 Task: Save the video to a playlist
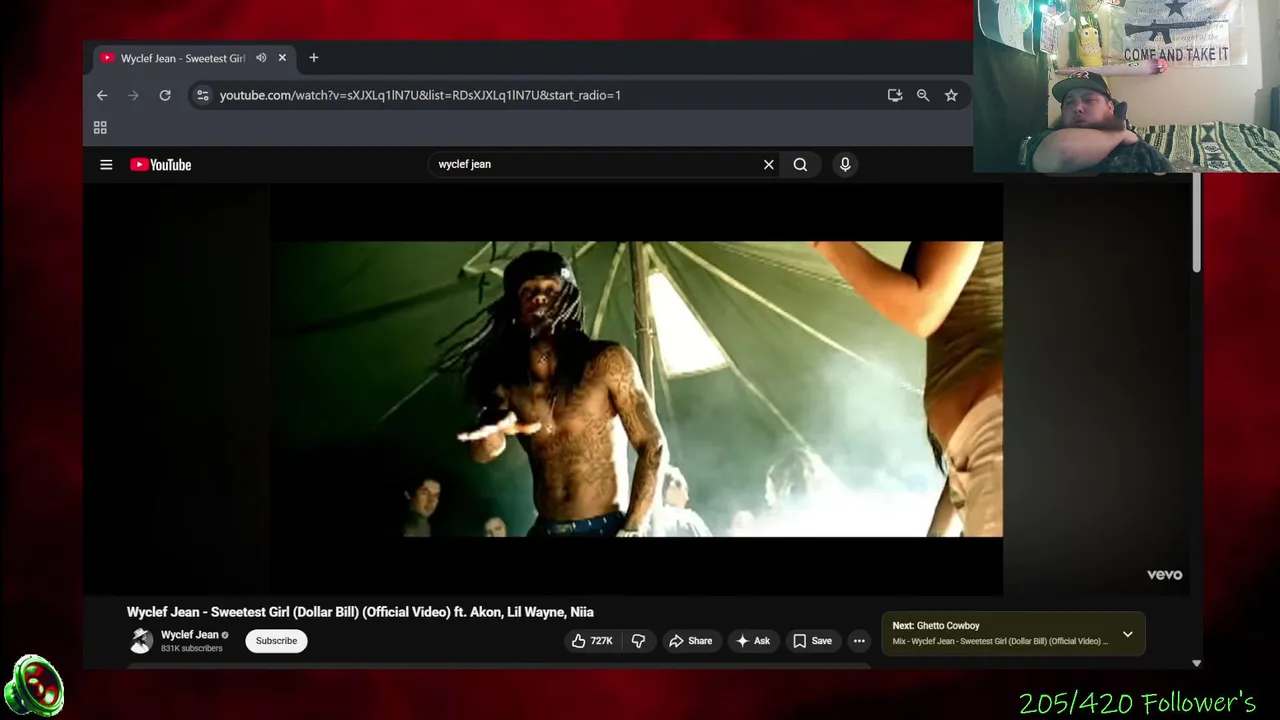[x=812, y=641]
